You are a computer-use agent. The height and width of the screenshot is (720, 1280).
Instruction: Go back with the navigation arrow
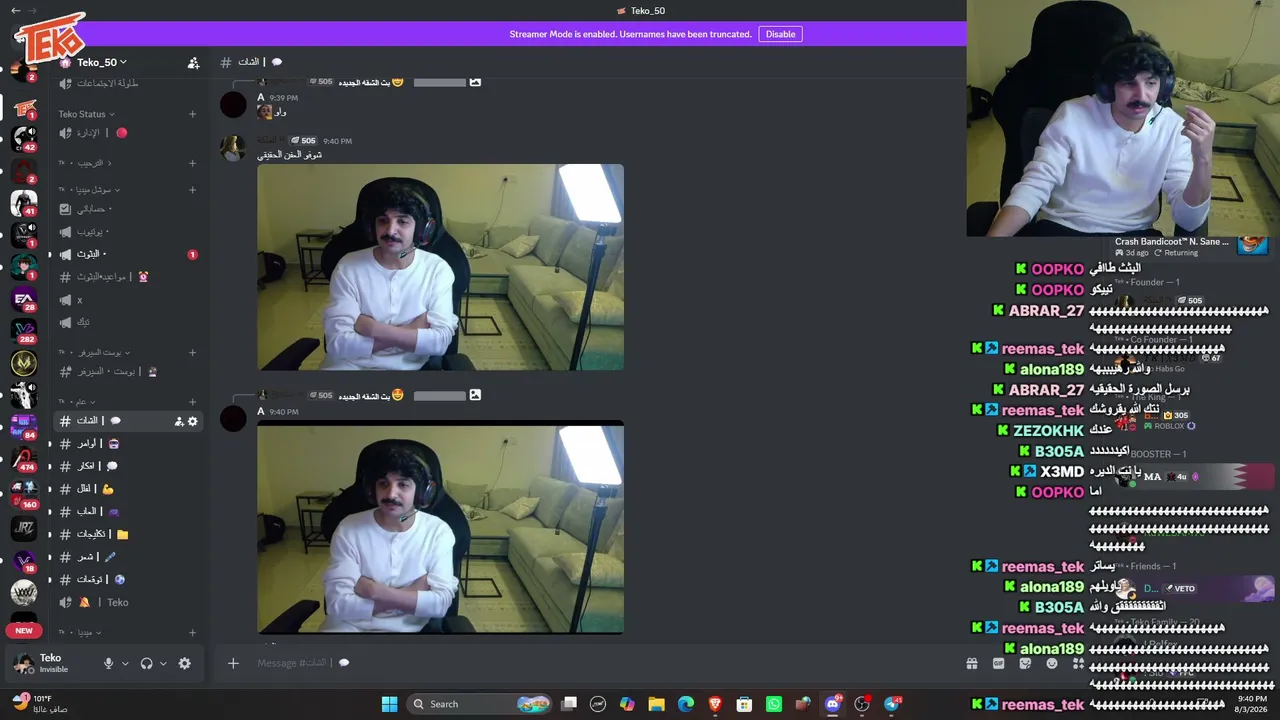point(15,10)
